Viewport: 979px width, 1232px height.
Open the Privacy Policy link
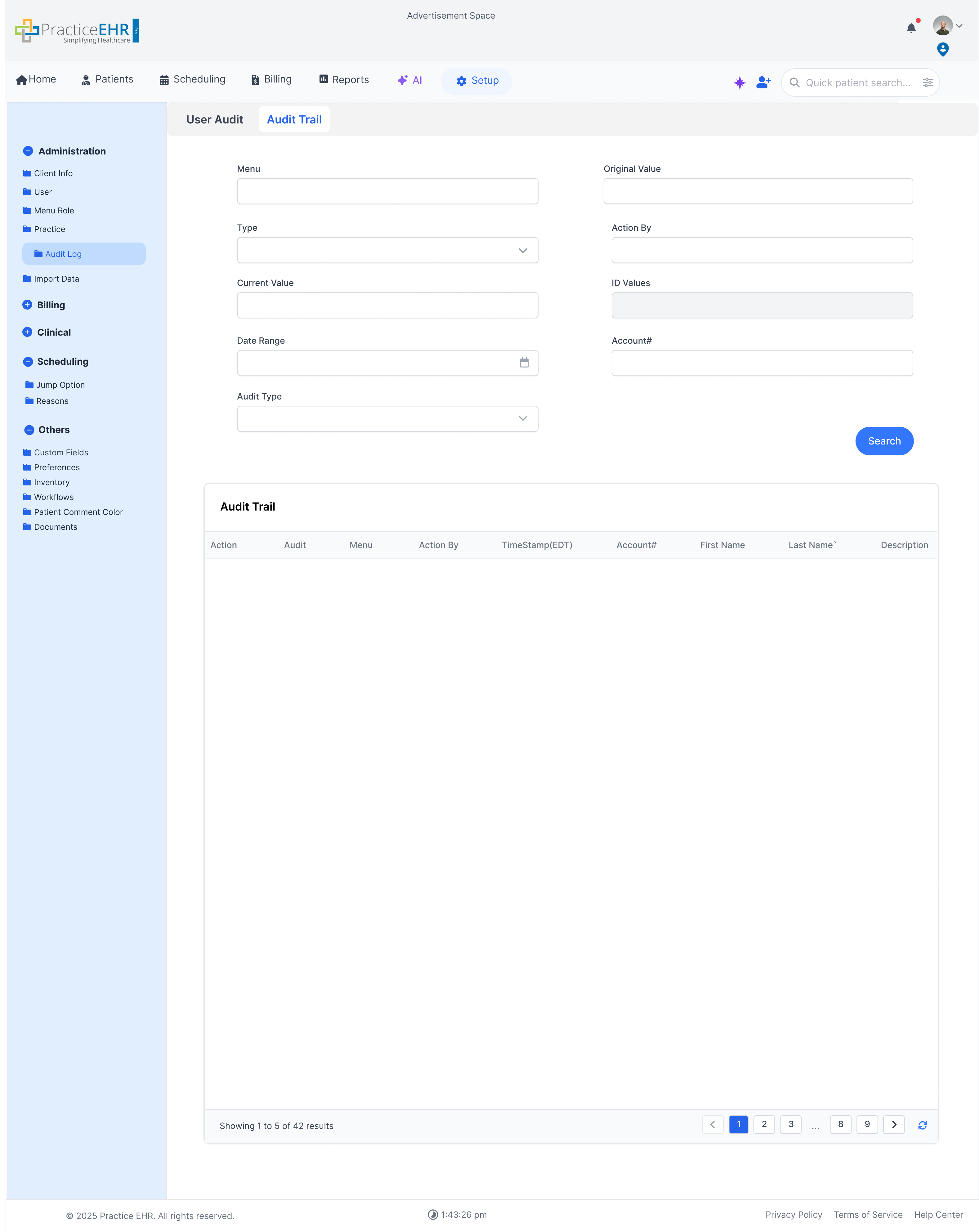click(x=793, y=1214)
